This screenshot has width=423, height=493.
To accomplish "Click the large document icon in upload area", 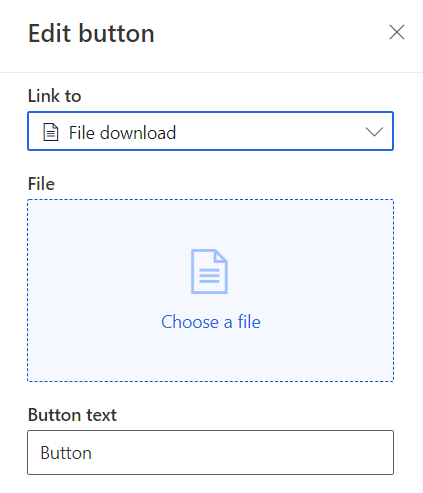I will coord(209,271).
